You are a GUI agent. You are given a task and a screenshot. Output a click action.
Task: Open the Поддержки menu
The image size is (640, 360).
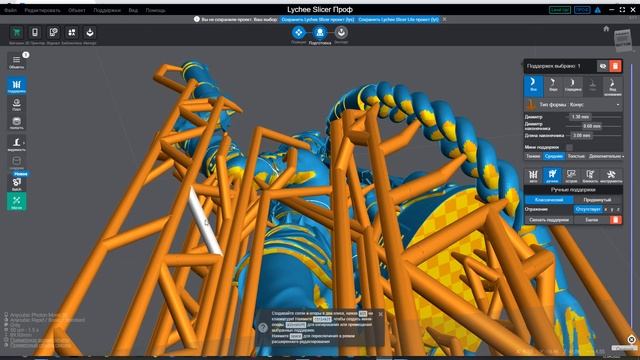click(x=107, y=10)
